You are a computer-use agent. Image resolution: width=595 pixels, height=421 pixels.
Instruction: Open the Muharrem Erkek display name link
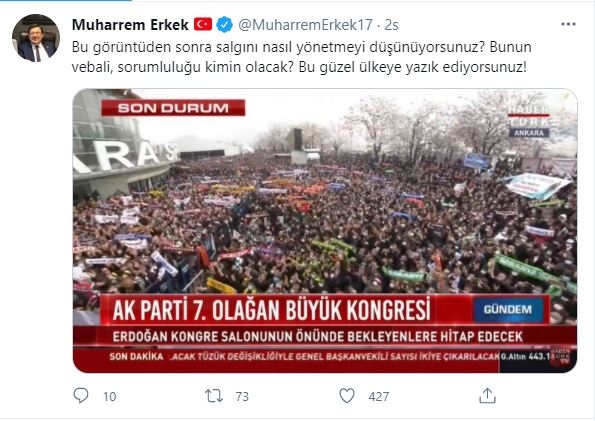click(x=130, y=25)
